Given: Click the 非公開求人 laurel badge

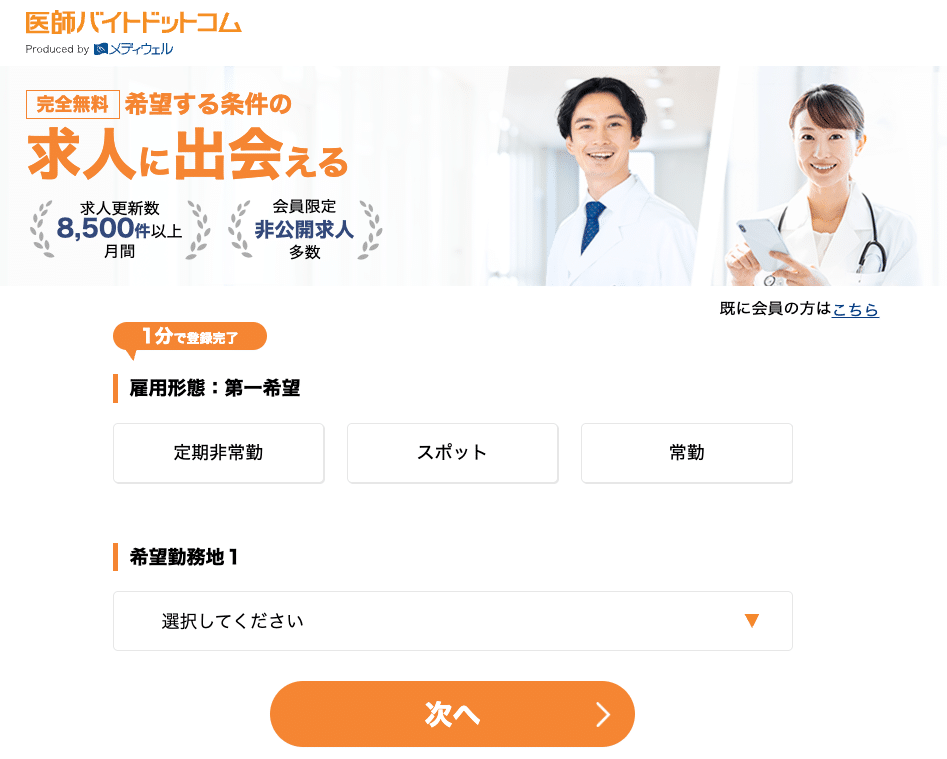Looking at the screenshot, I should 304,229.
